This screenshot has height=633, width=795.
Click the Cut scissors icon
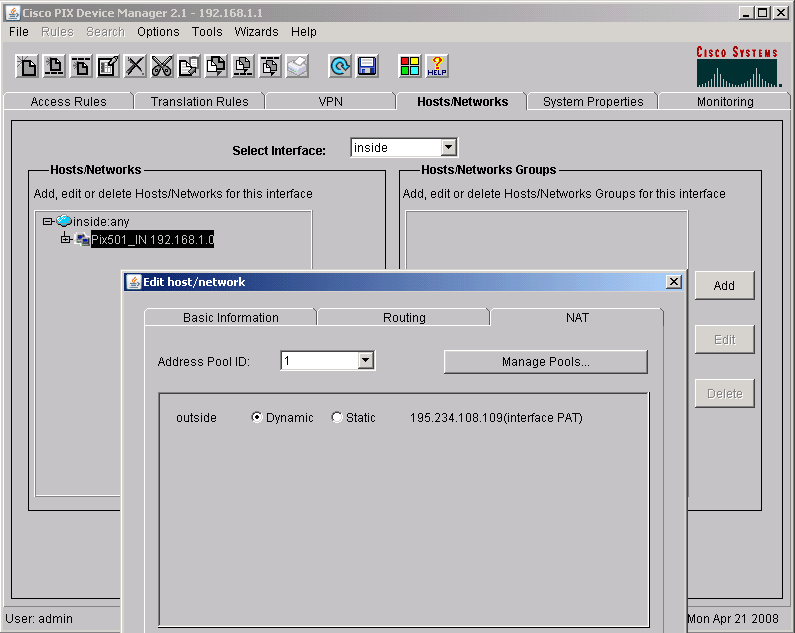click(x=162, y=66)
